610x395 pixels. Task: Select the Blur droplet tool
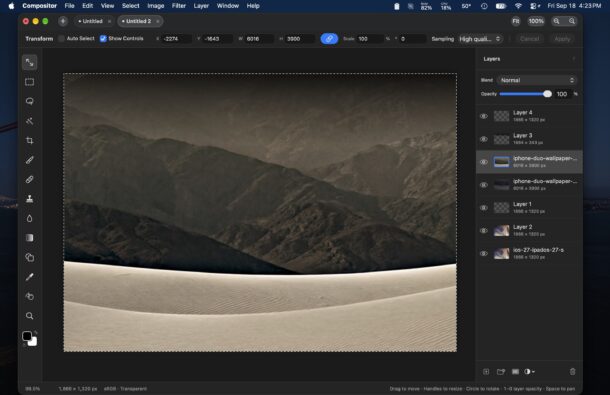30,218
